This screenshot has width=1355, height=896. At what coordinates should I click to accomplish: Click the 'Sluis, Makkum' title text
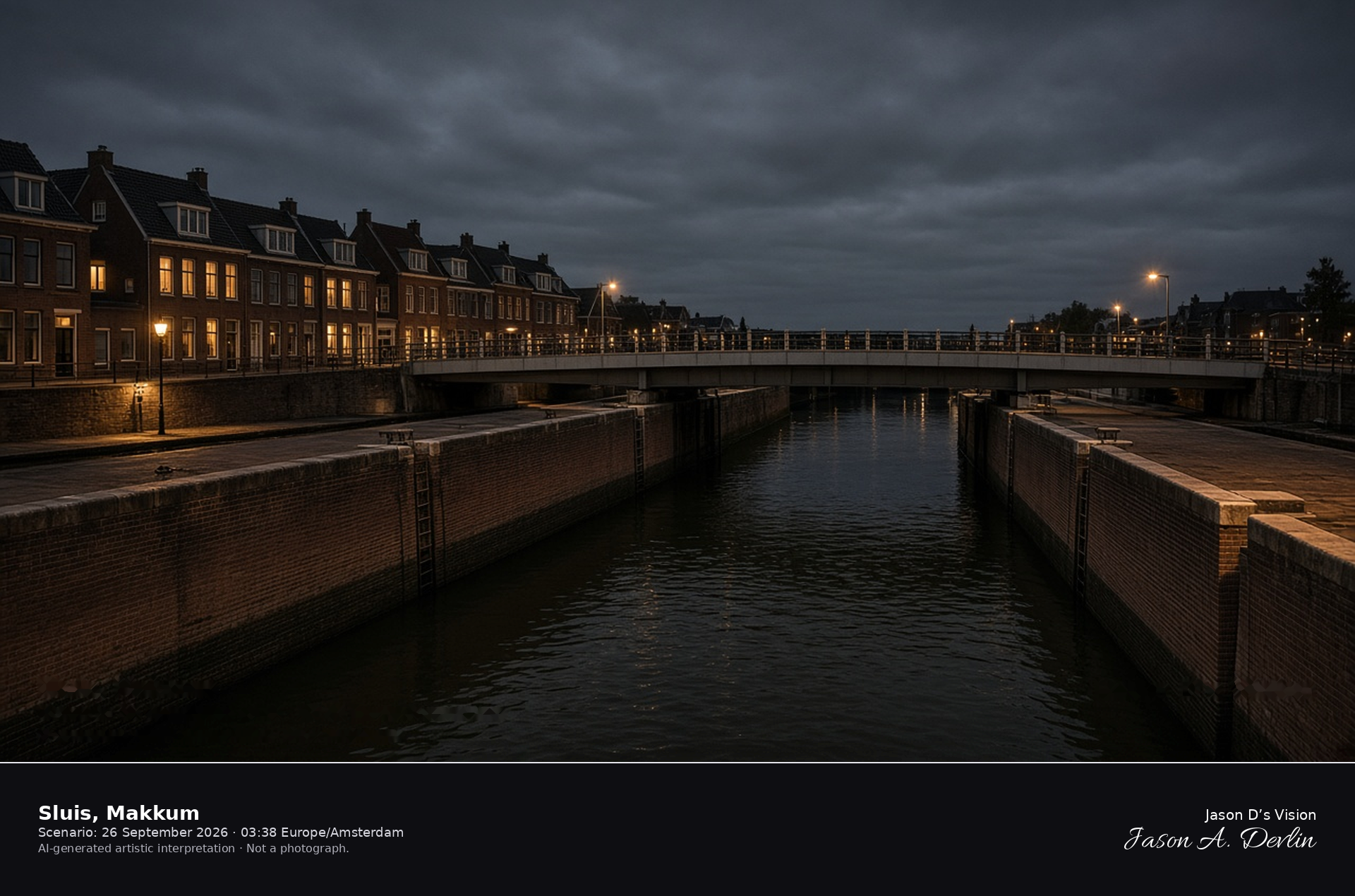tap(119, 813)
